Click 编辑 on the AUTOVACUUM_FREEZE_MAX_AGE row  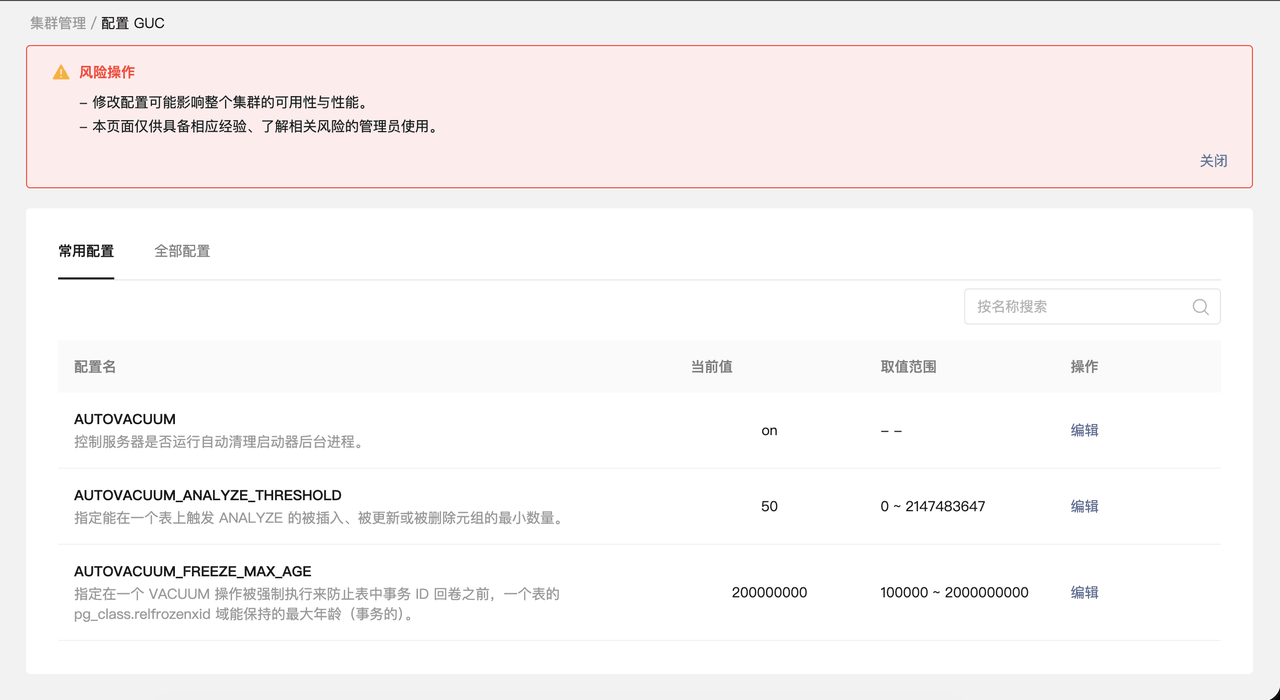point(1084,592)
